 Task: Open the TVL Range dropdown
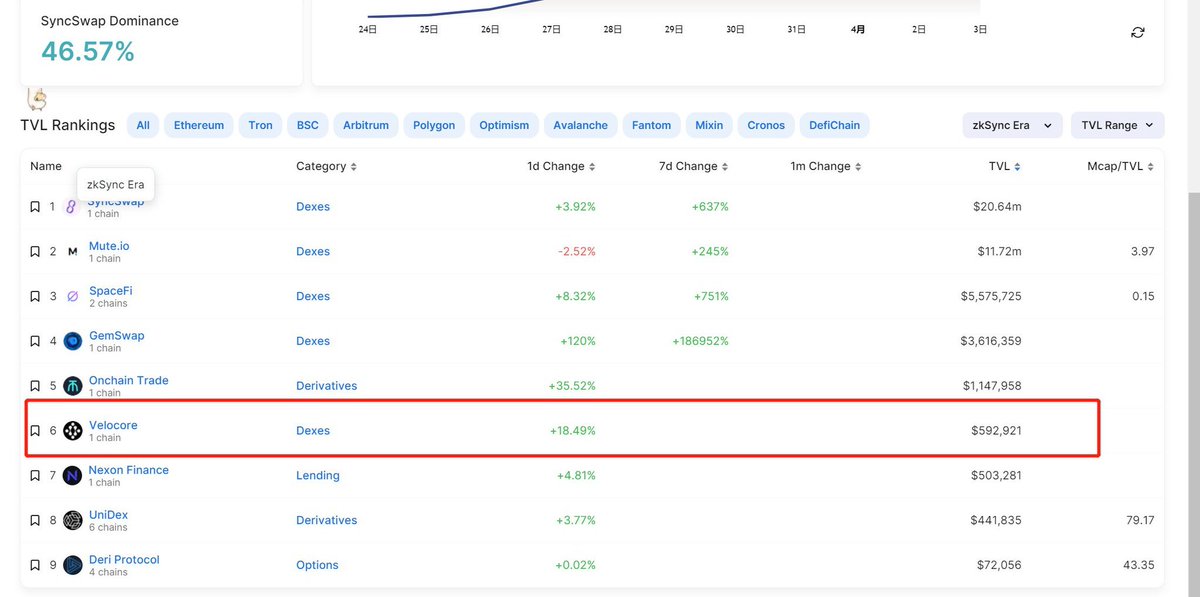tap(1117, 125)
